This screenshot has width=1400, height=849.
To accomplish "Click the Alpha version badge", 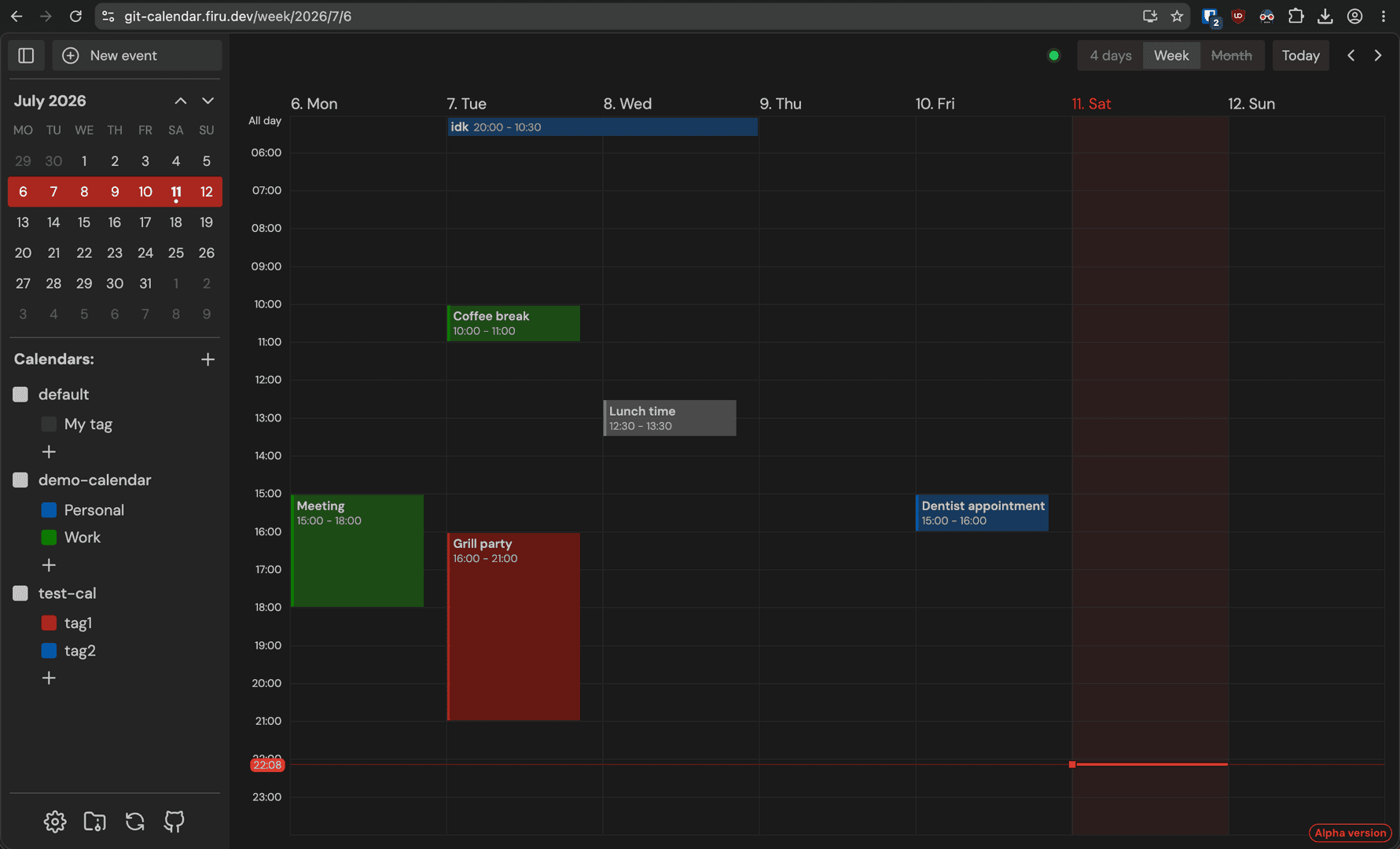I will pyautogui.click(x=1350, y=833).
